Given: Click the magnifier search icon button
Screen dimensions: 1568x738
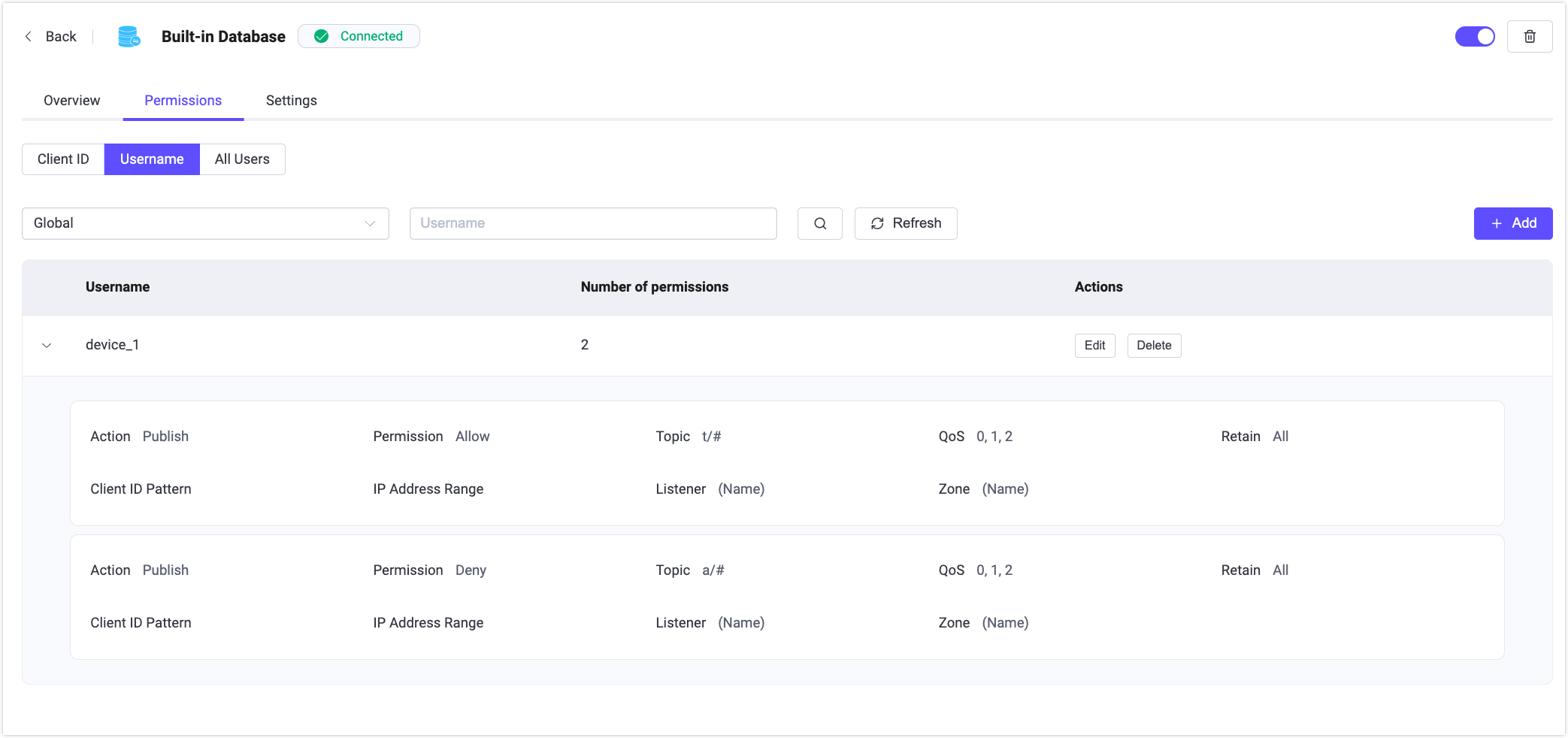Looking at the screenshot, I should (819, 224).
